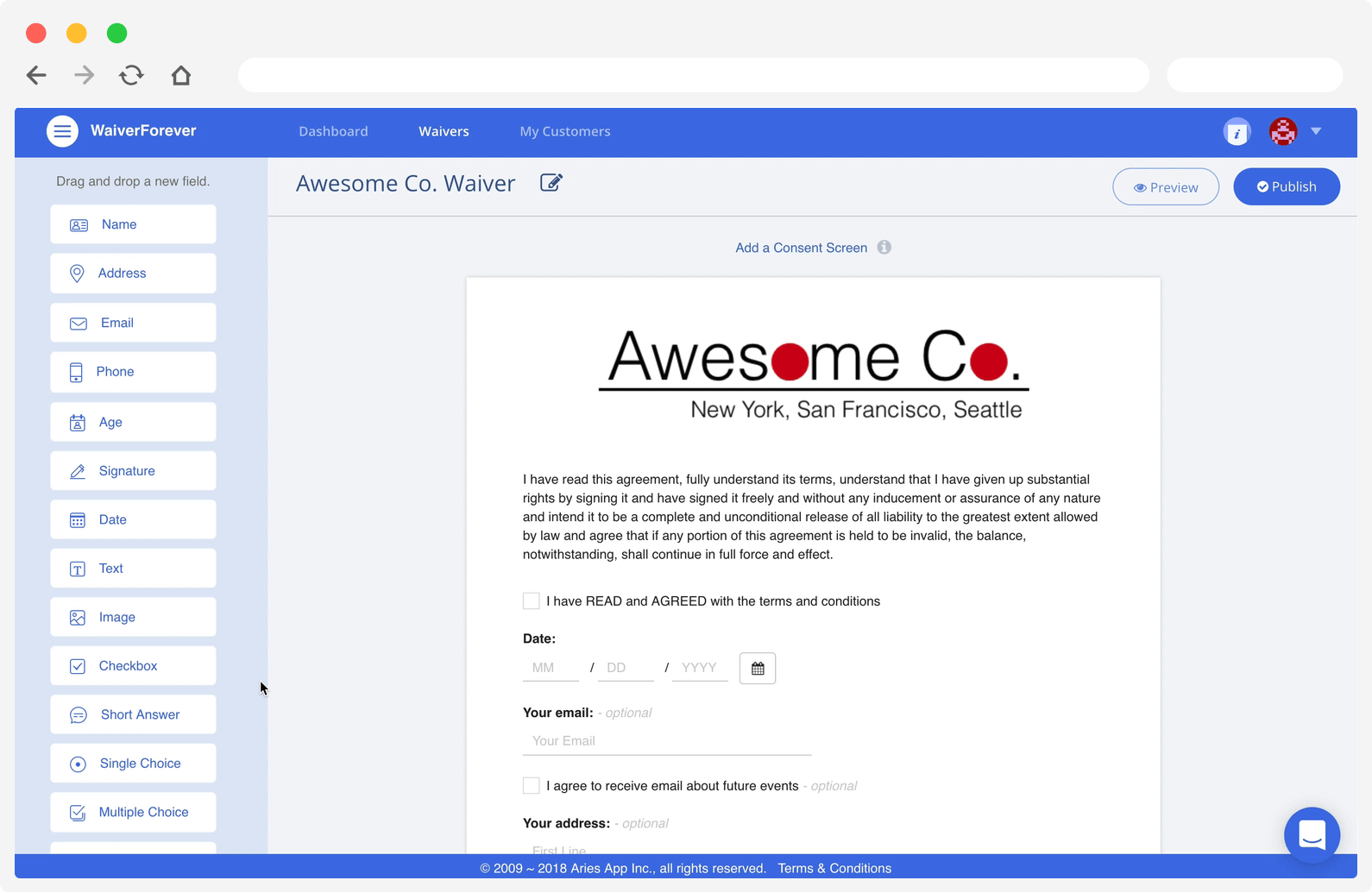
Task: Click the Preview button
Action: pyautogui.click(x=1166, y=187)
